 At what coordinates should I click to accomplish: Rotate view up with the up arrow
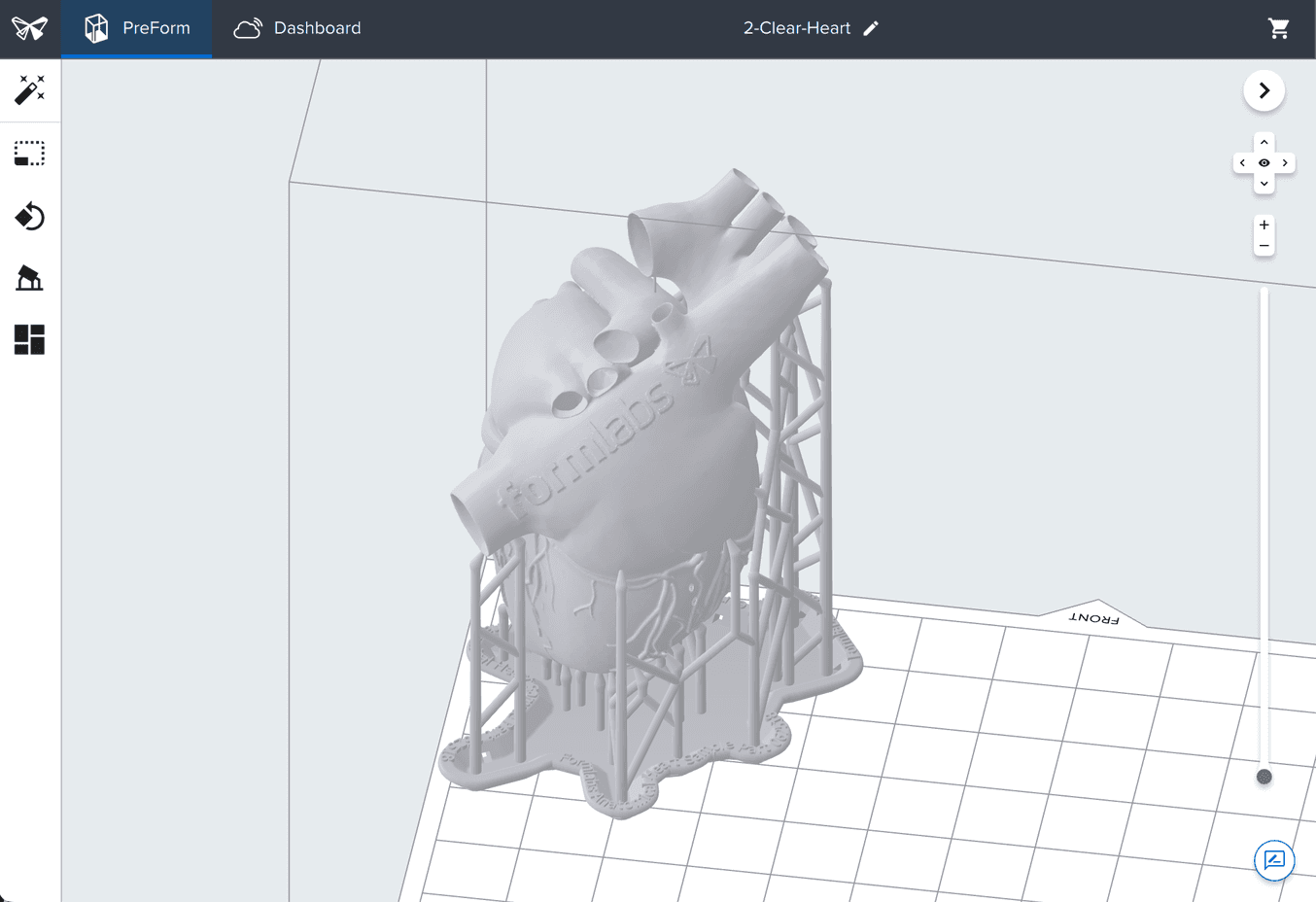click(1264, 142)
